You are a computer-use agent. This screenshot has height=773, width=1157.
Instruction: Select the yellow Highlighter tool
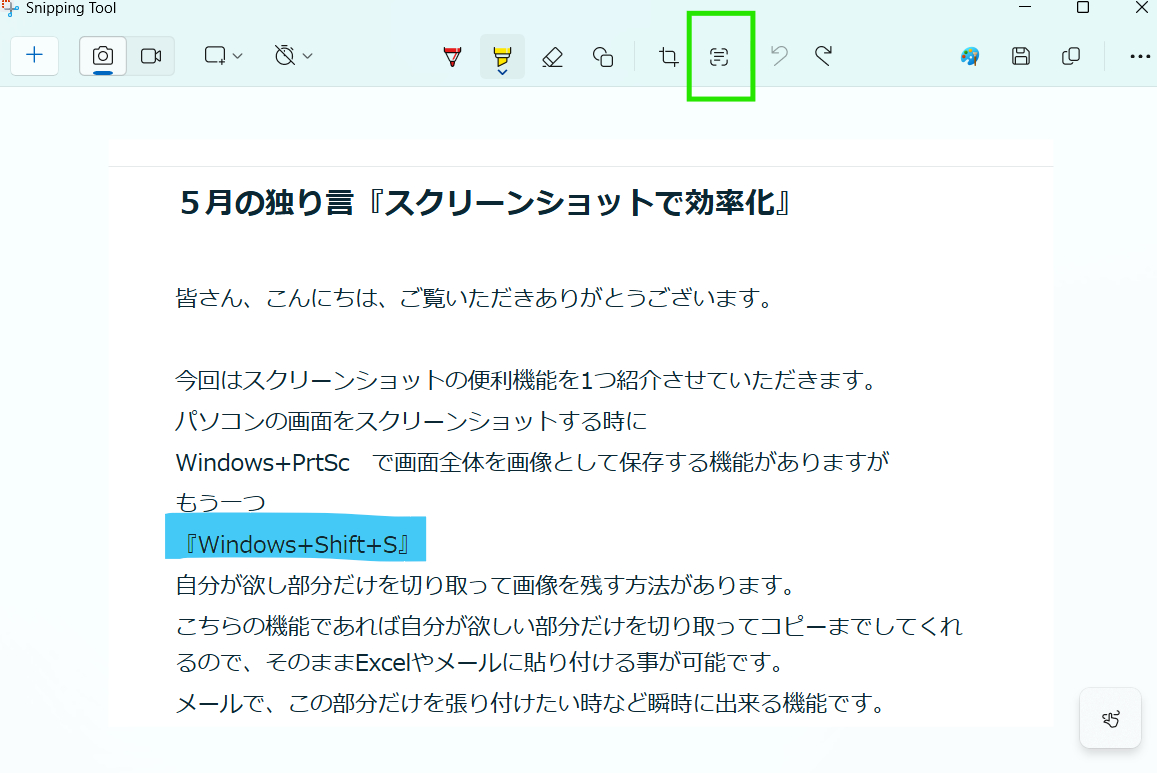pyautogui.click(x=502, y=55)
